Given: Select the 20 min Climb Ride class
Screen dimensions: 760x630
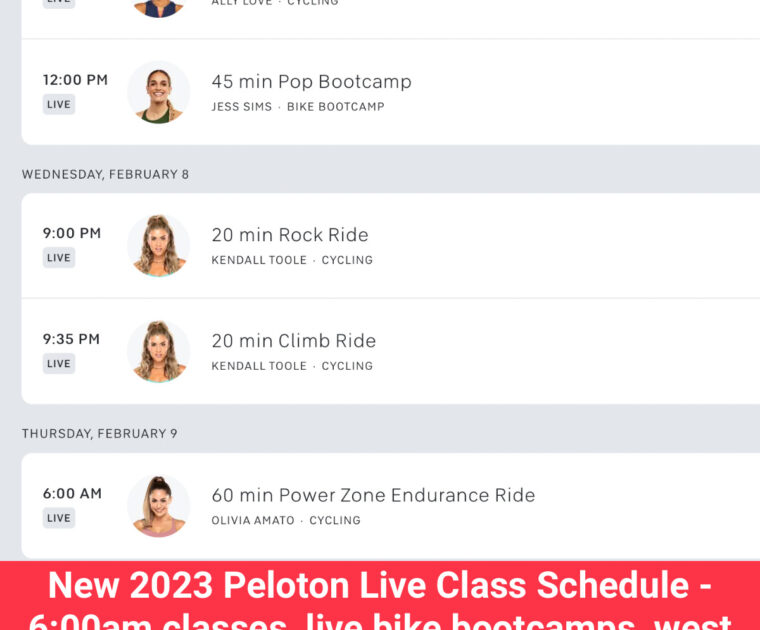Looking at the screenshot, I should pyautogui.click(x=294, y=341).
